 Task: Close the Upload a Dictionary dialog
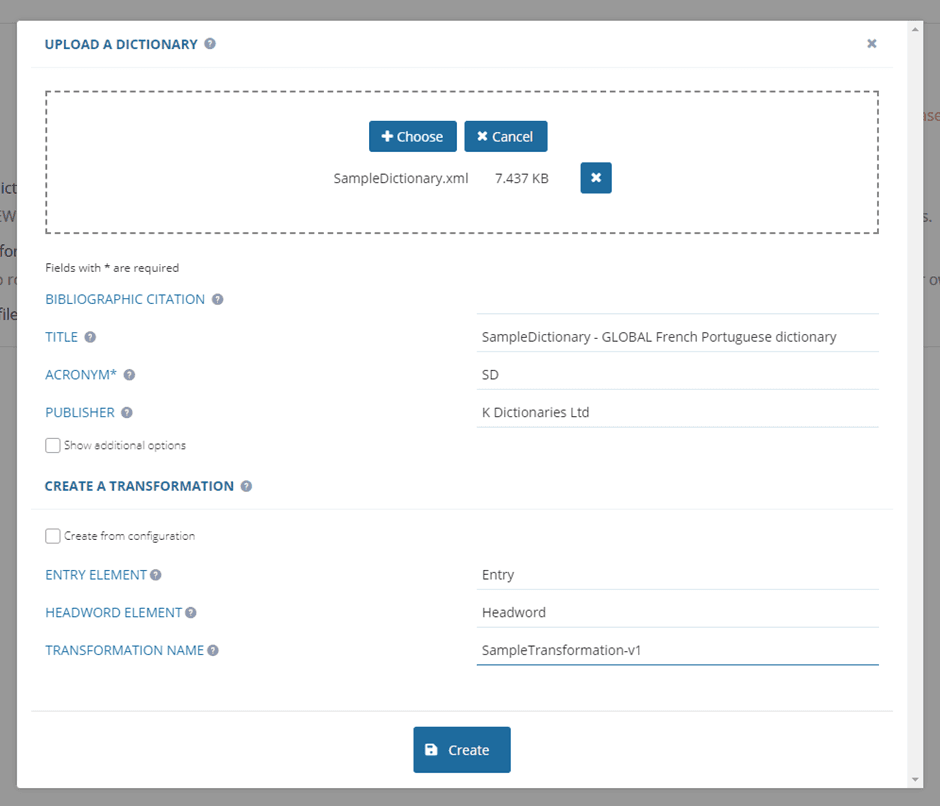[x=872, y=44]
